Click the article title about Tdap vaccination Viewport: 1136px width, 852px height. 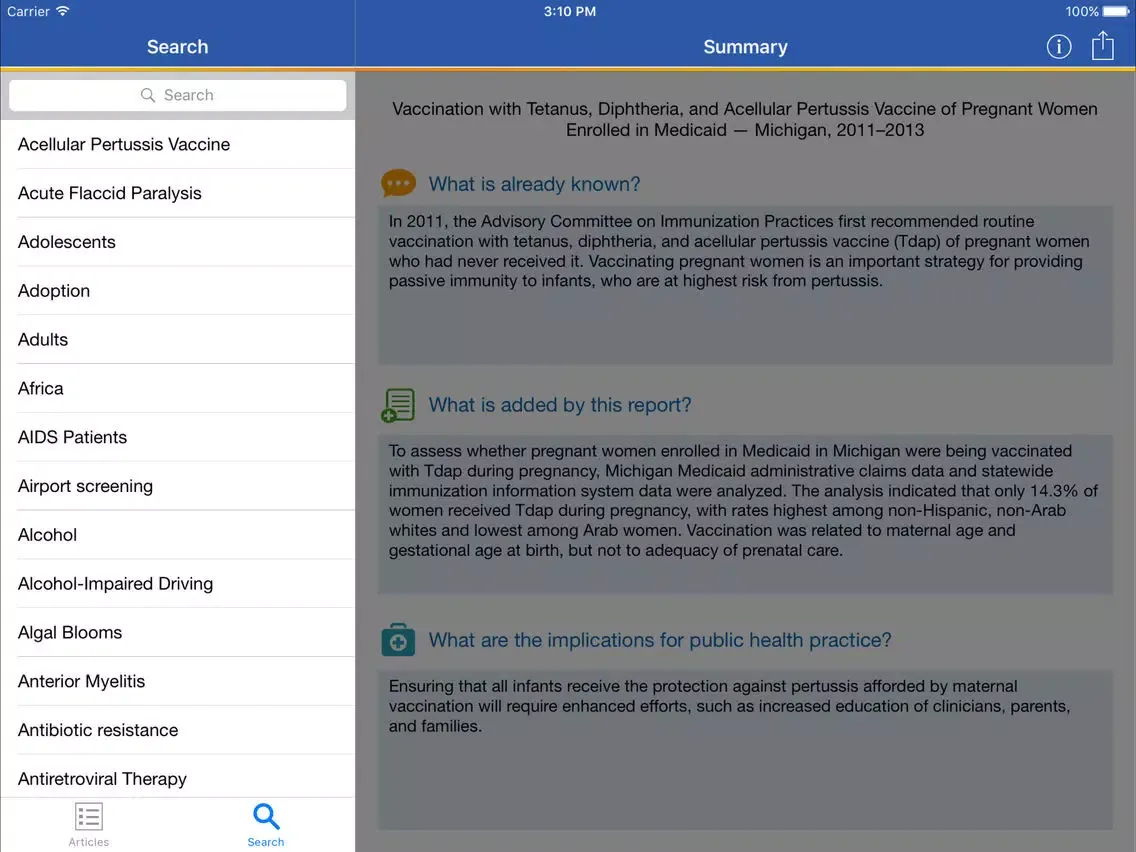[x=745, y=120]
